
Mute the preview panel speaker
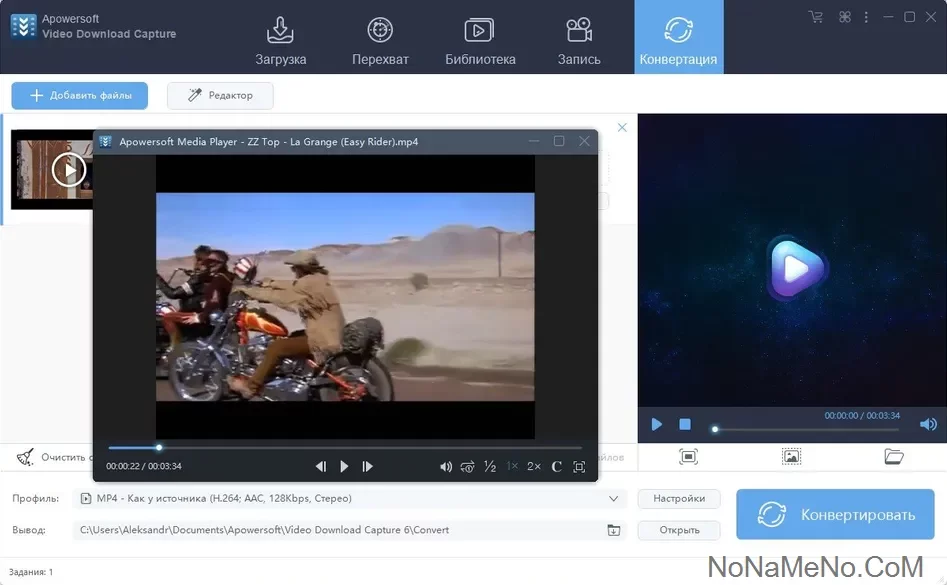tap(928, 424)
